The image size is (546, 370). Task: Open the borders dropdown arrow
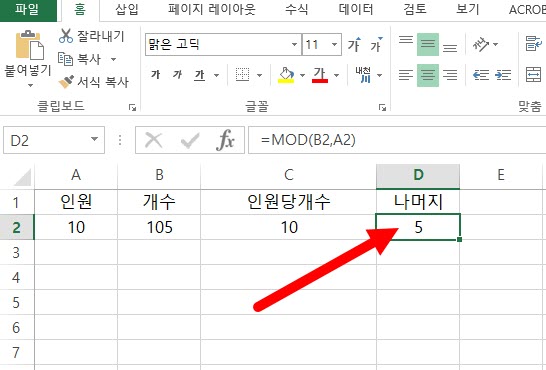click(259, 75)
